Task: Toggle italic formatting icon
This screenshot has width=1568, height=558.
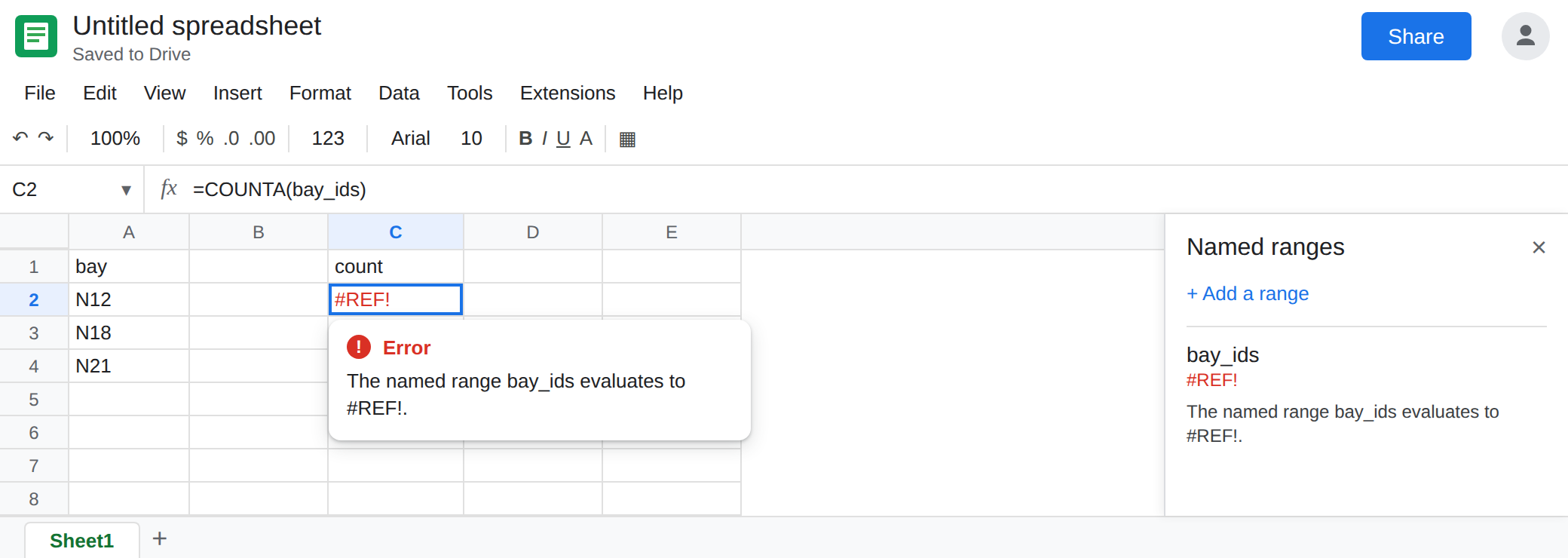Action: point(544,138)
